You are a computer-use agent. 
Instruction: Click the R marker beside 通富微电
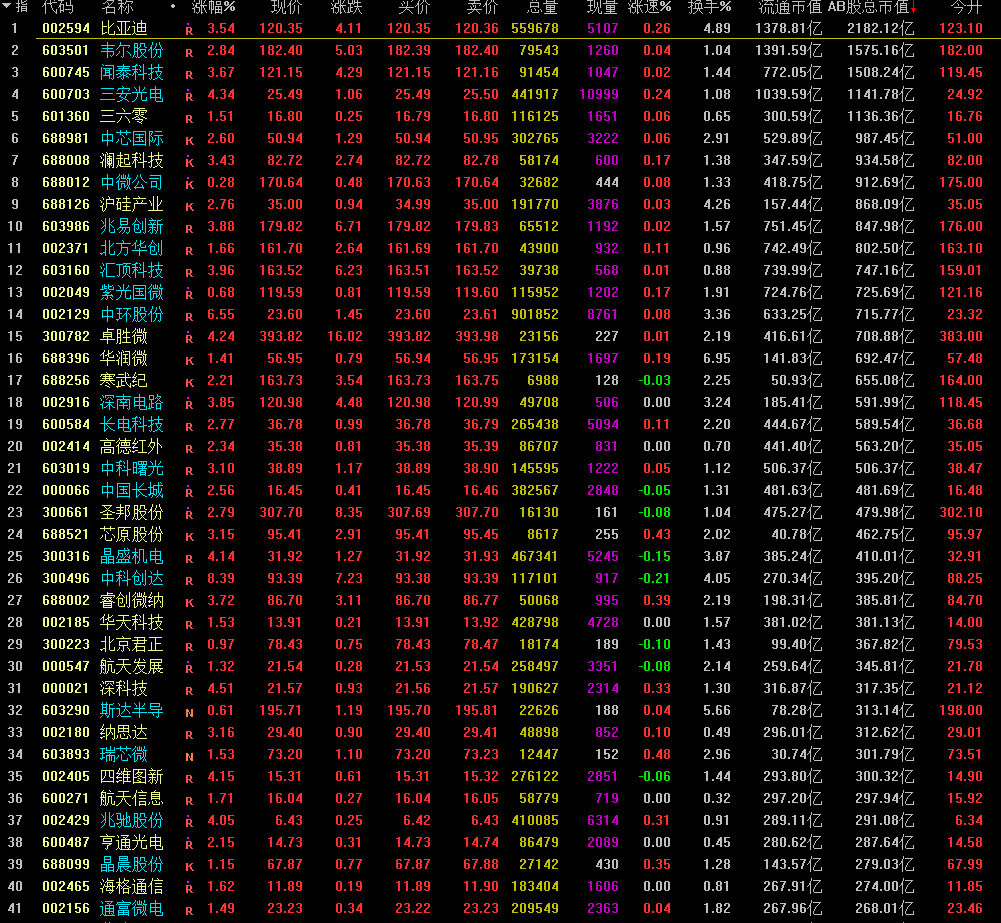click(189, 910)
